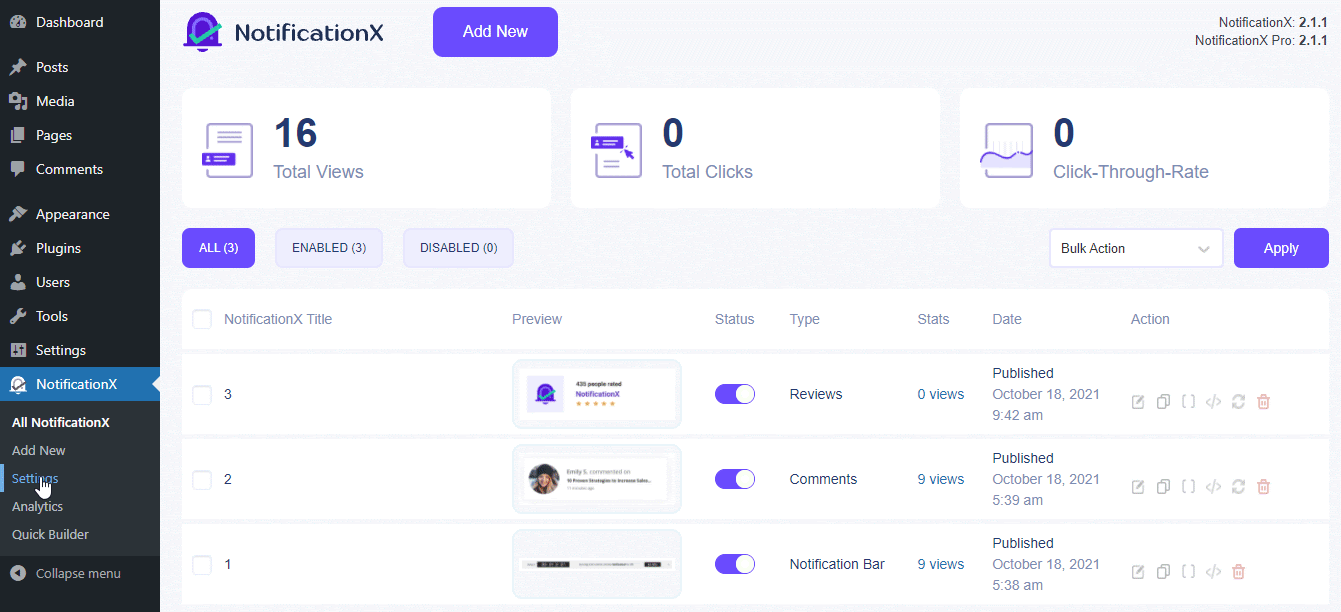Open the notification titled 3
The width and height of the screenshot is (1341, 612).
(228, 394)
